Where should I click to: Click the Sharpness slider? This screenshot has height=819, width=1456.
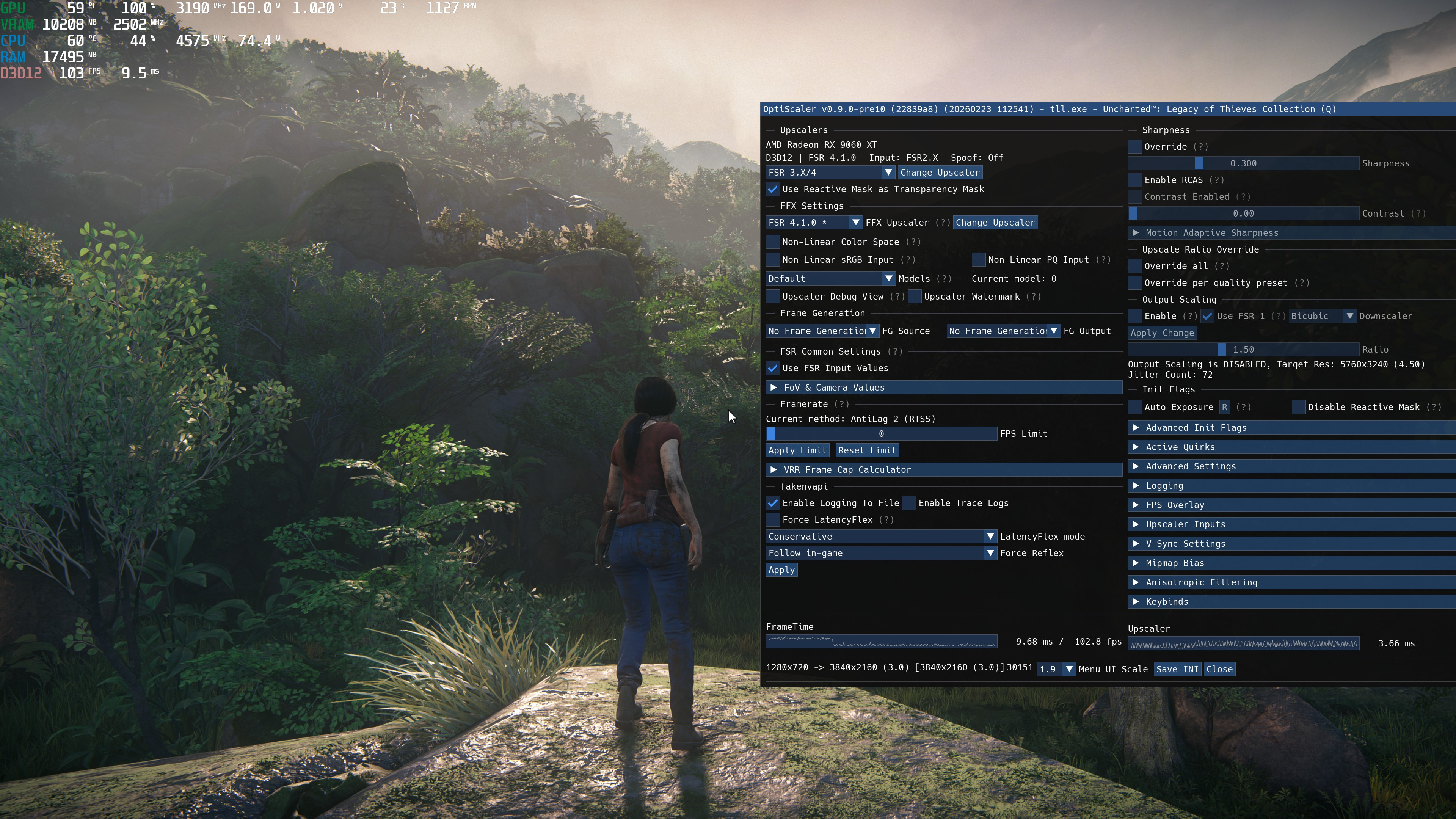point(1244,163)
